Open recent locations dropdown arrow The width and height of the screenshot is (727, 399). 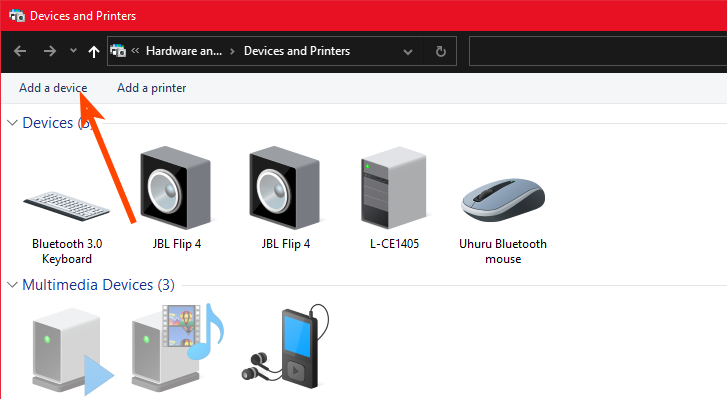coord(73,51)
